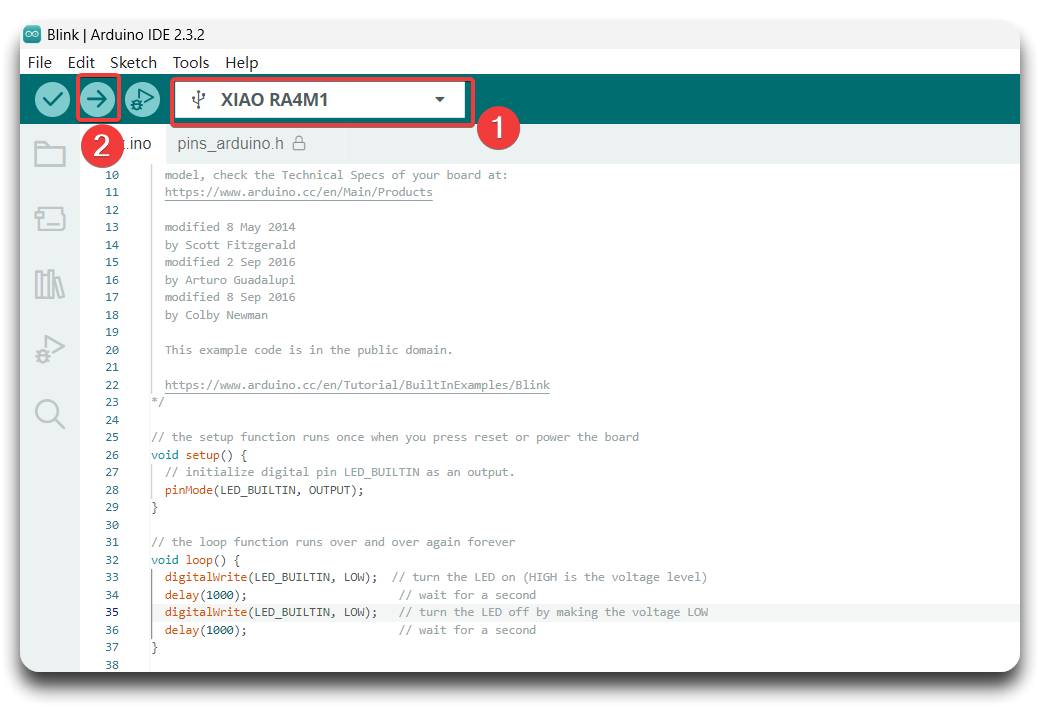
Task: Open the Debug panel sidebar icon
Action: point(50,349)
